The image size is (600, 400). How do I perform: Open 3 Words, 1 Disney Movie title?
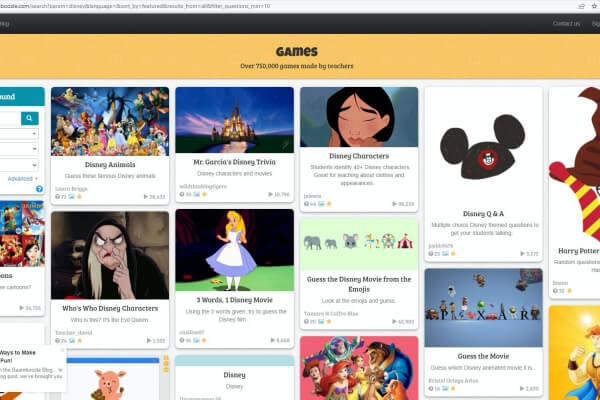pos(235,300)
